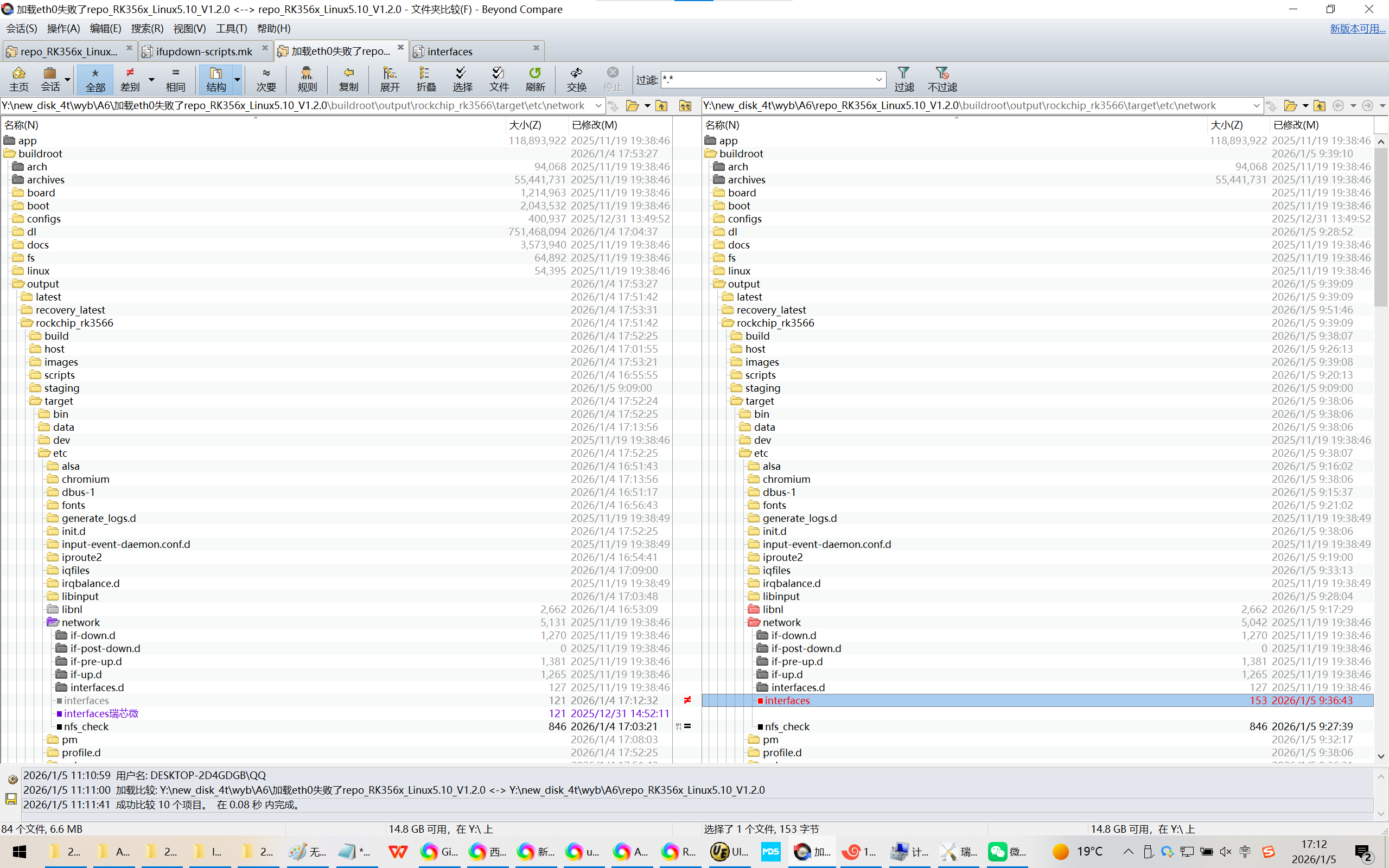Click the Copy (复制) arrow icon
The width and height of the screenshot is (1389, 868).
(348, 79)
